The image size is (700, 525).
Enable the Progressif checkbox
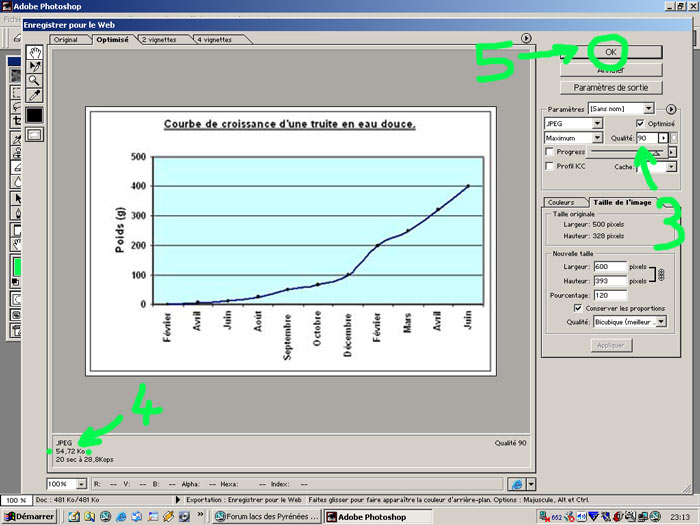[549, 152]
